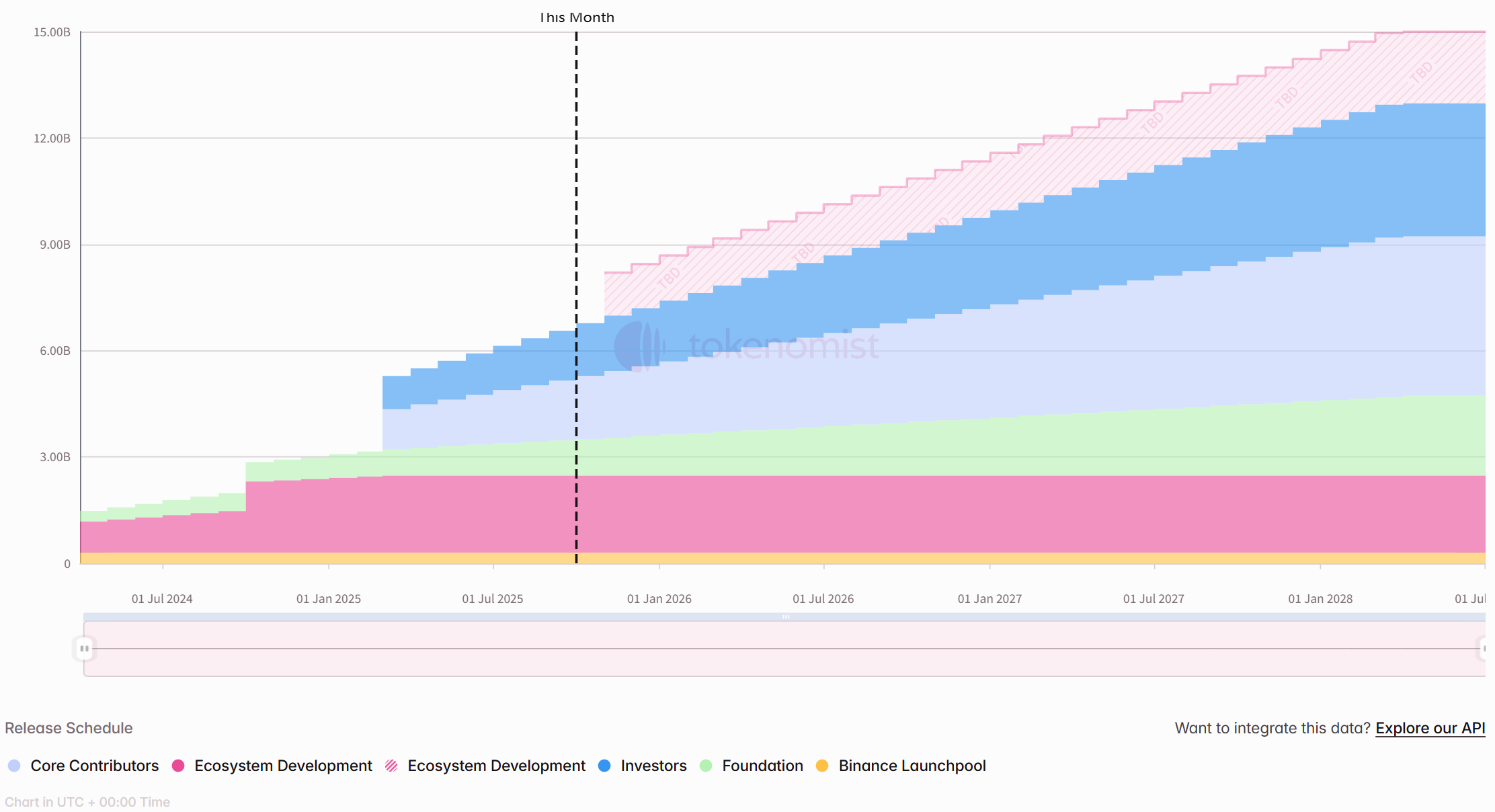Viewport: 1495px width, 812px height.
Task: Click the Core Contributors legend color dot
Action: (x=15, y=766)
